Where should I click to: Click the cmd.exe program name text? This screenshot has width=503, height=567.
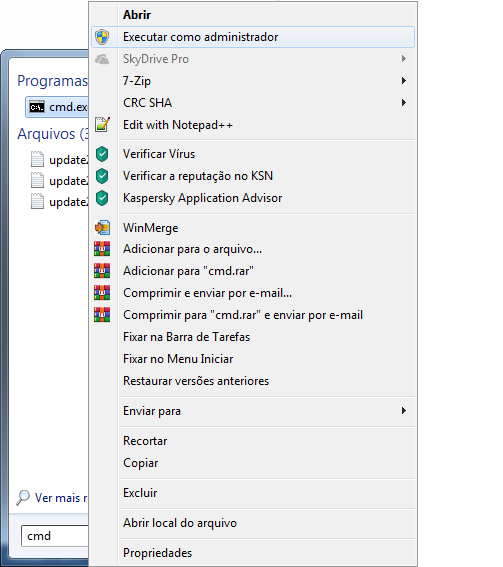click(68, 107)
